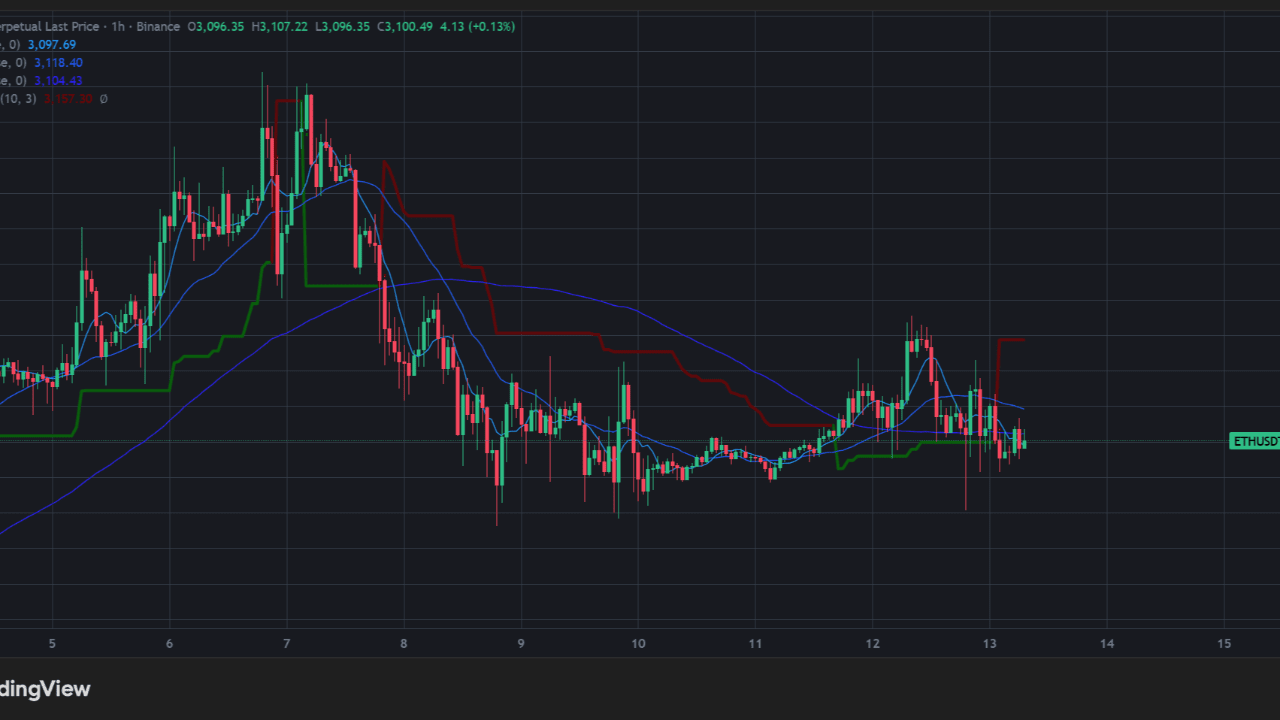The height and width of the screenshot is (720, 1280).
Task: Click the indicator value 3,118.40
Action: [58, 63]
